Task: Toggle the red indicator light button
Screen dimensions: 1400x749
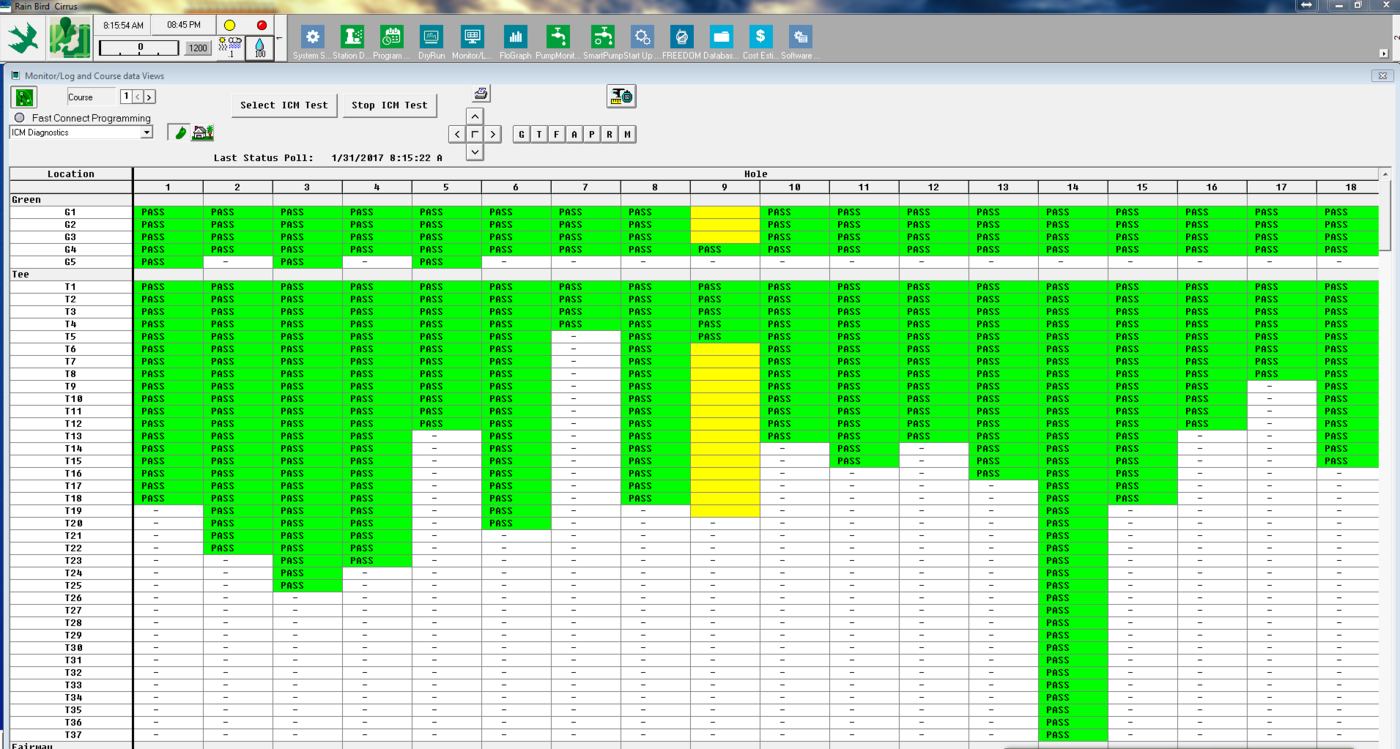Action: pos(262,25)
